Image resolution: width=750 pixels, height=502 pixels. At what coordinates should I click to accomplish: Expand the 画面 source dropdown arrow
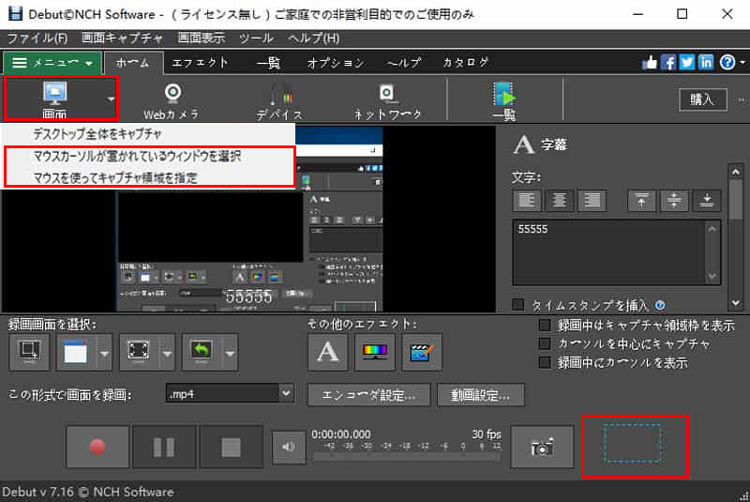(x=111, y=99)
